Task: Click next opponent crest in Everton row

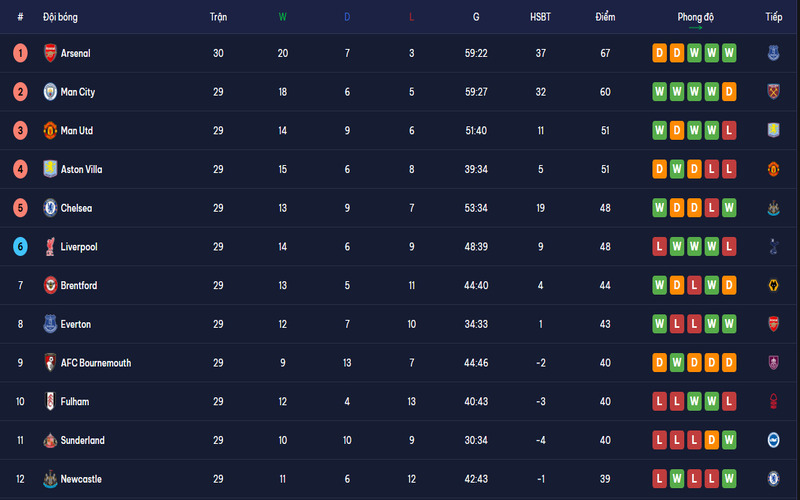Action: [773, 324]
